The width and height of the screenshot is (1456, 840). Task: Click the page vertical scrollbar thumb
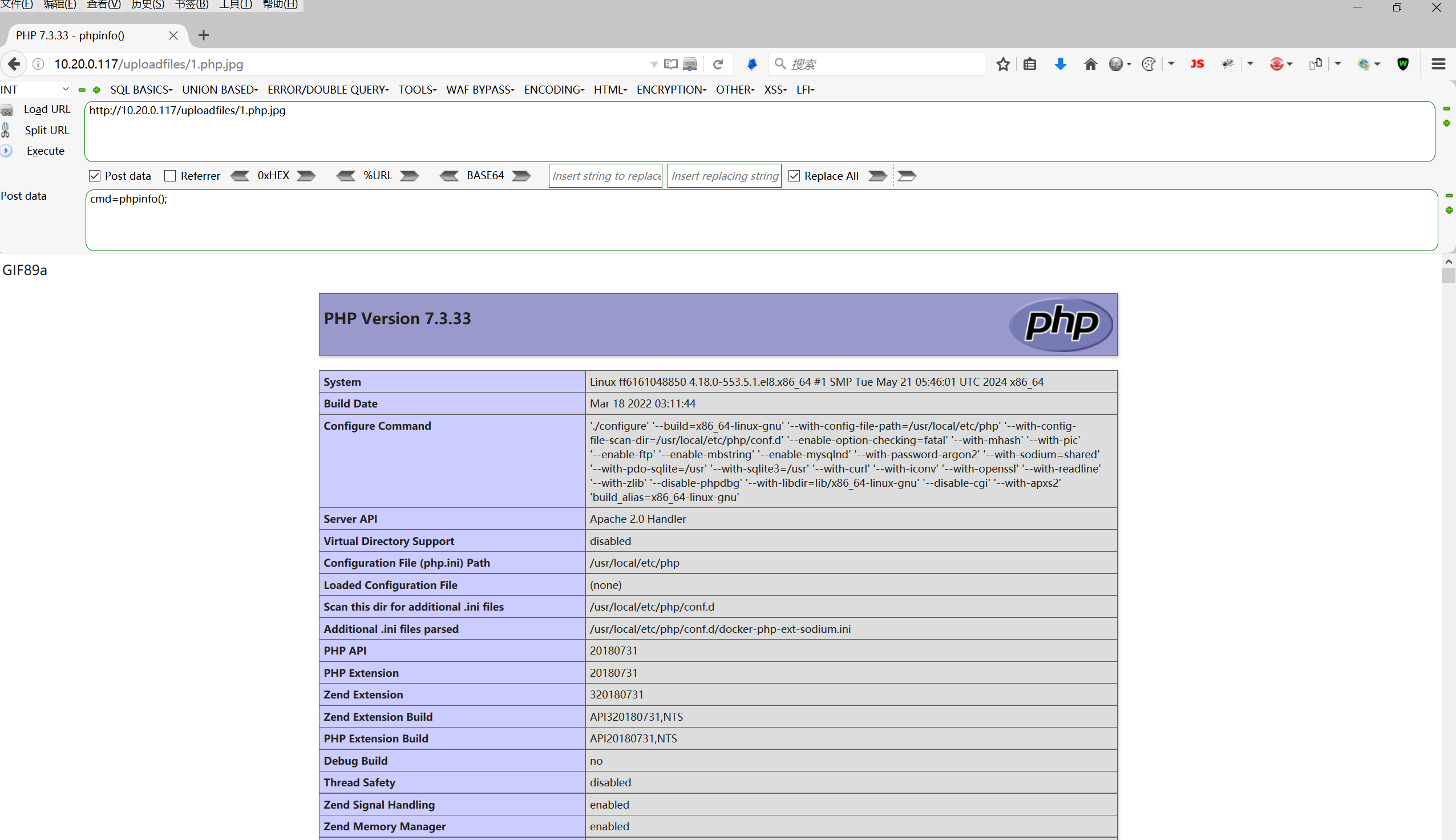coord(1448,275)
